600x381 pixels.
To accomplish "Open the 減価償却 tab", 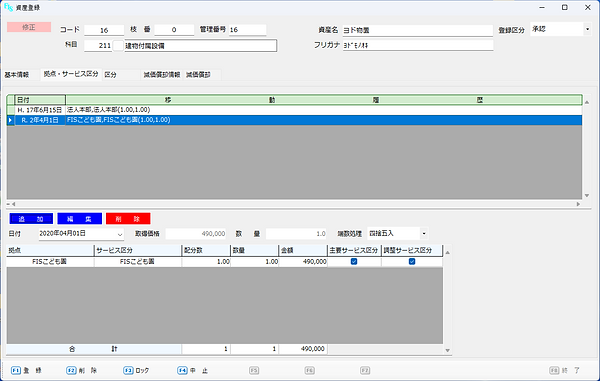I will 198,75.
